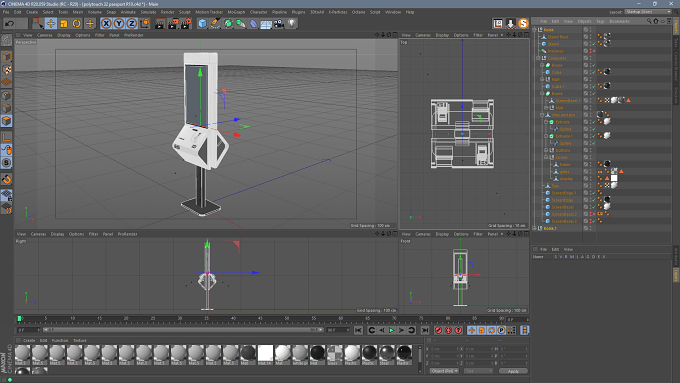The width and height of the screenshot is (680, 383).
Task: Activate the Scale tool
Action: (x=64, y=23)
